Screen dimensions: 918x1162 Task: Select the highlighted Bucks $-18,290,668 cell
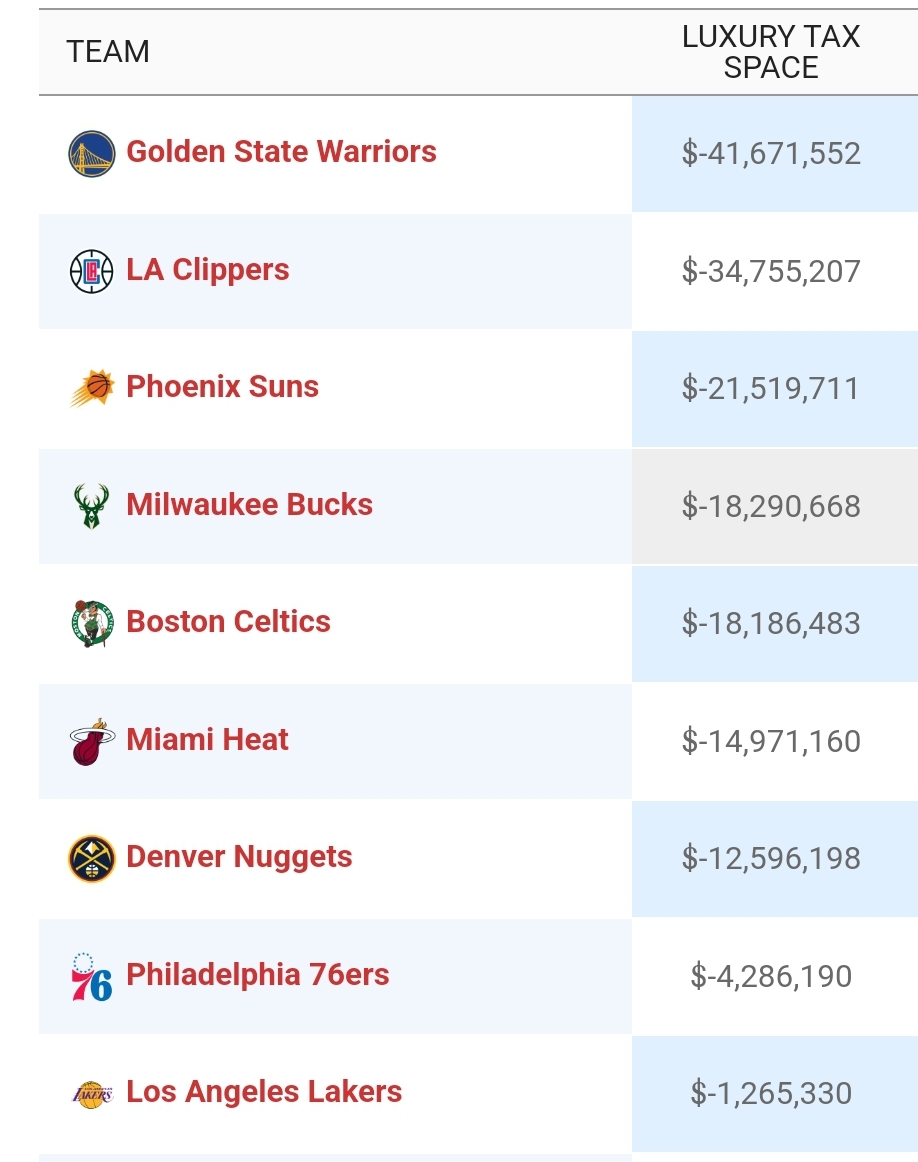tap(775, 506)
